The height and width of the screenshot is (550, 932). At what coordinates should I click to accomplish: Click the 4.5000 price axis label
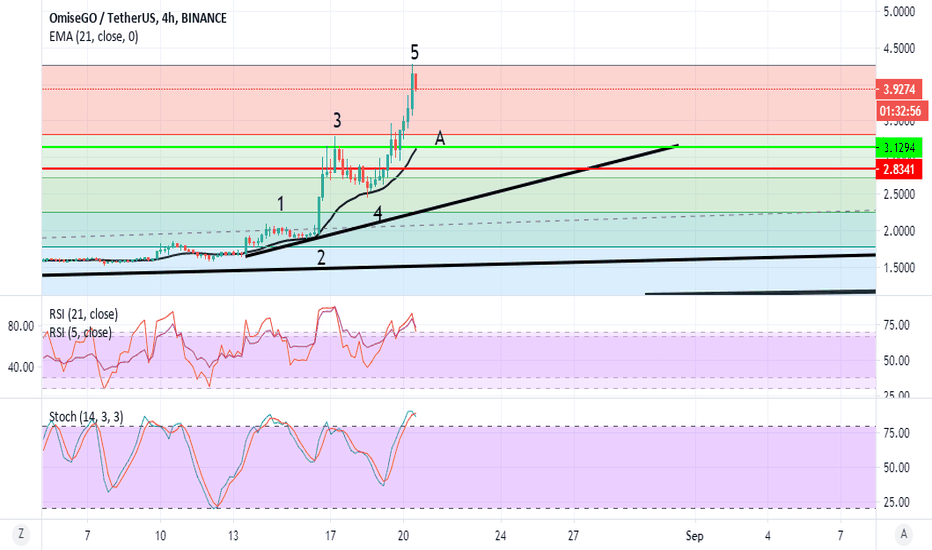899,48
